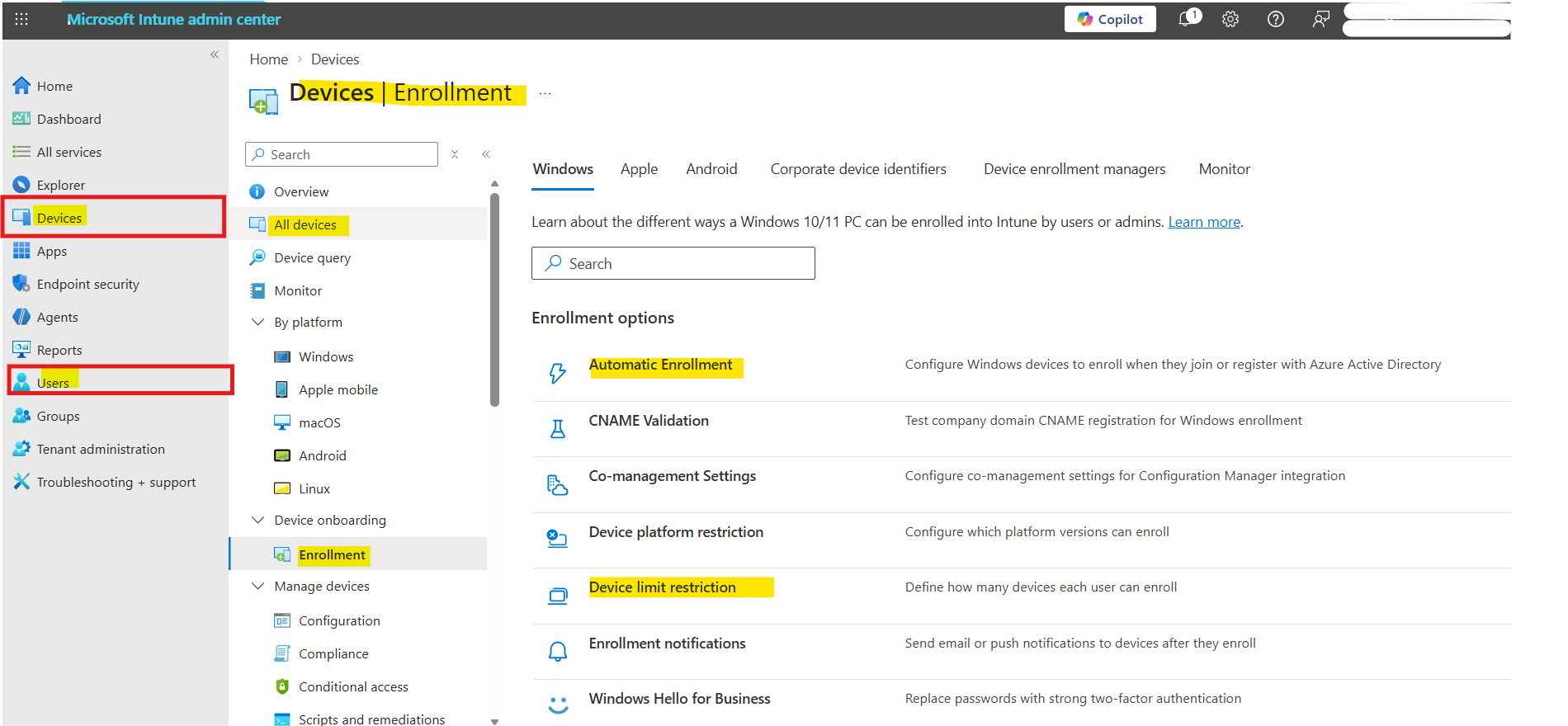Screen dimensions: 1568x726
Task: Open the Device enrollment managers tab
Action: click(1074, 169)
